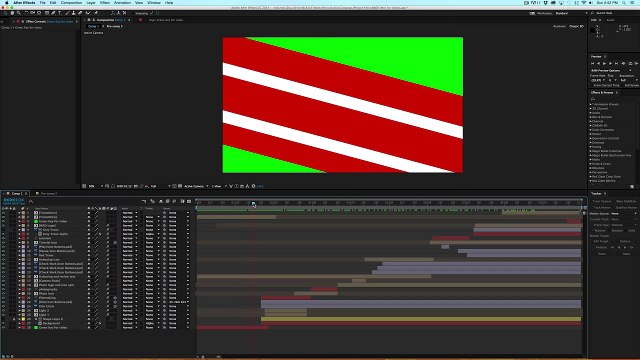
Task: Open viewer resolution Full dropdown
Action: [160, 186]
